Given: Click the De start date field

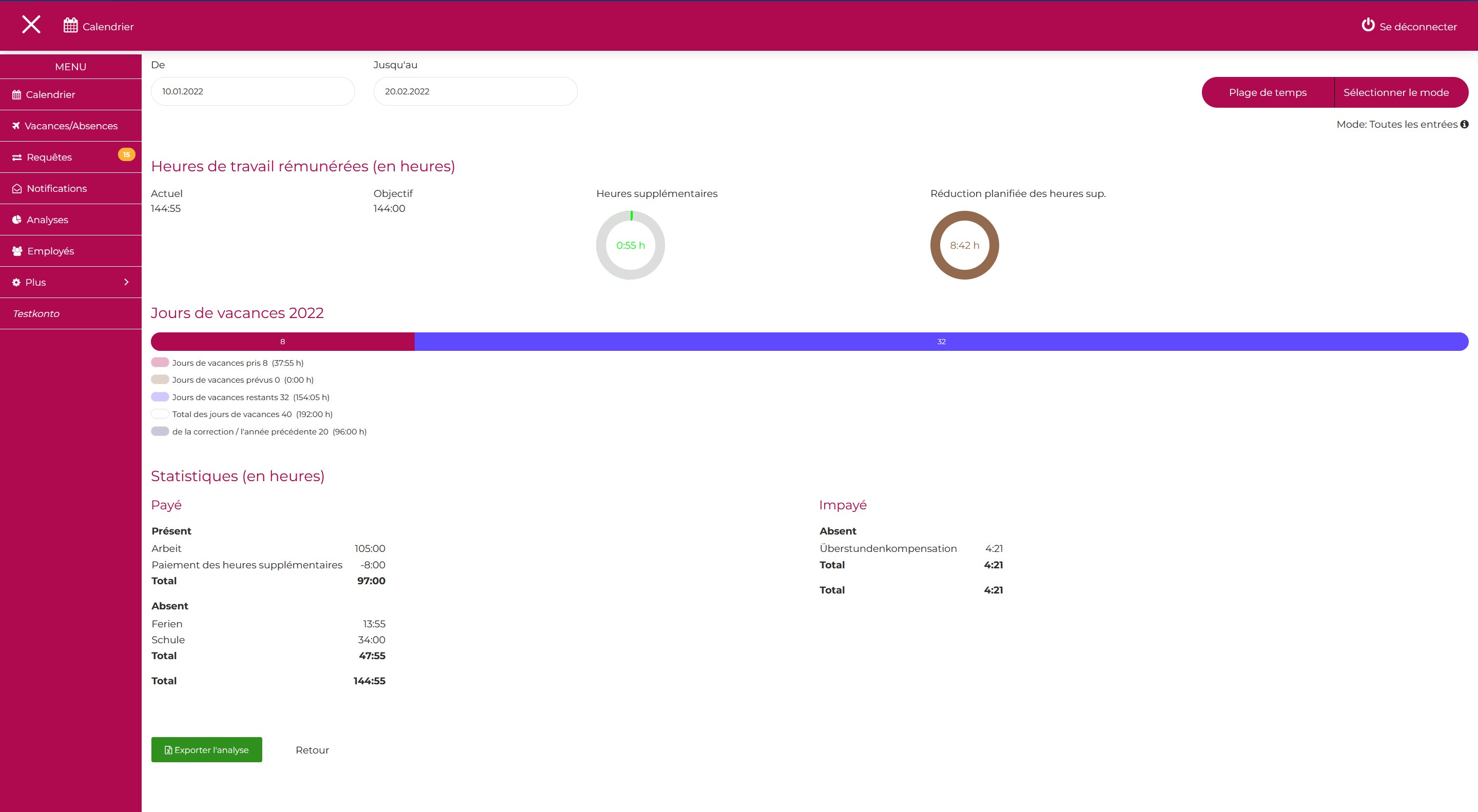Looking at the screenshot, I should (x=252, y=92).
